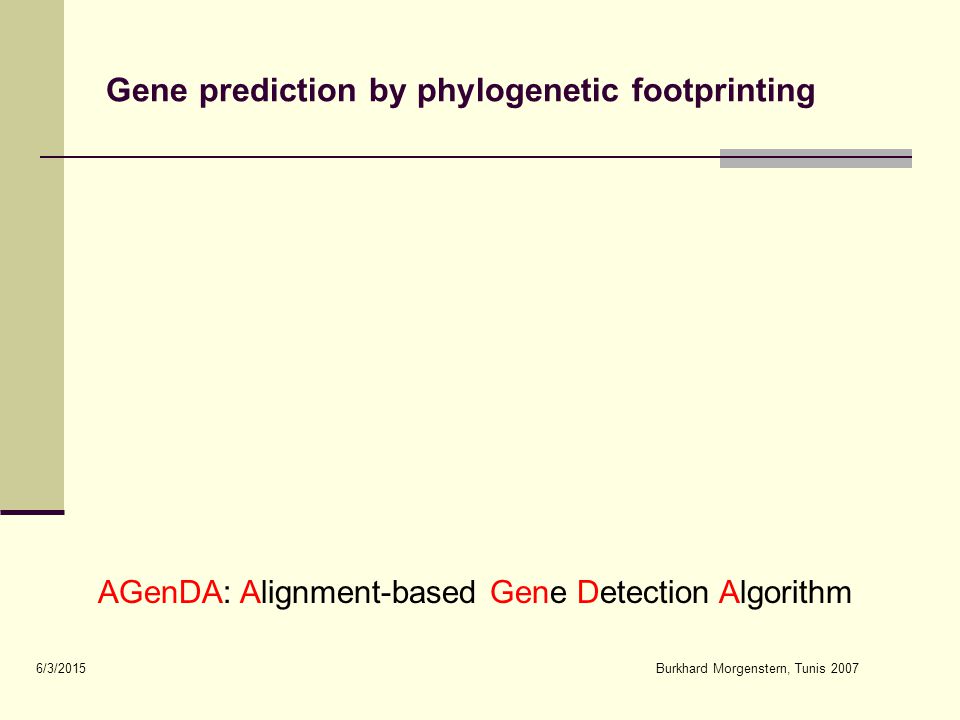Click the word "phylogenetic" in the heading
The image size is (960, 720).
tap(518, 91)
